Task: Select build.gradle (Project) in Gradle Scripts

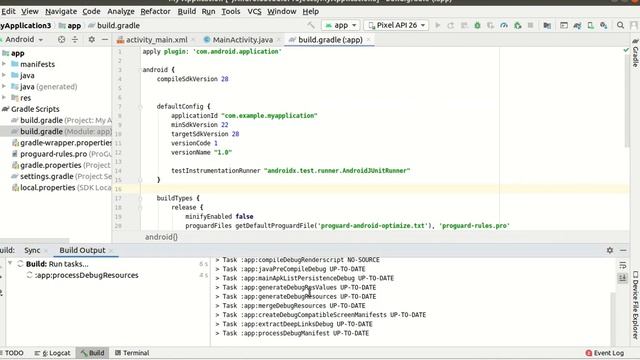Action: click(61, 120)
